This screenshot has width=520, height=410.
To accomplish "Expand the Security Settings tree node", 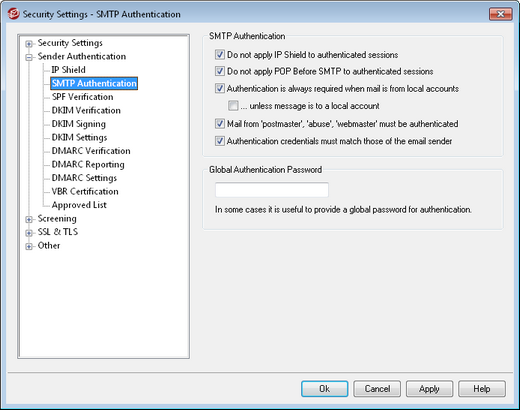I will pos(29,44).
